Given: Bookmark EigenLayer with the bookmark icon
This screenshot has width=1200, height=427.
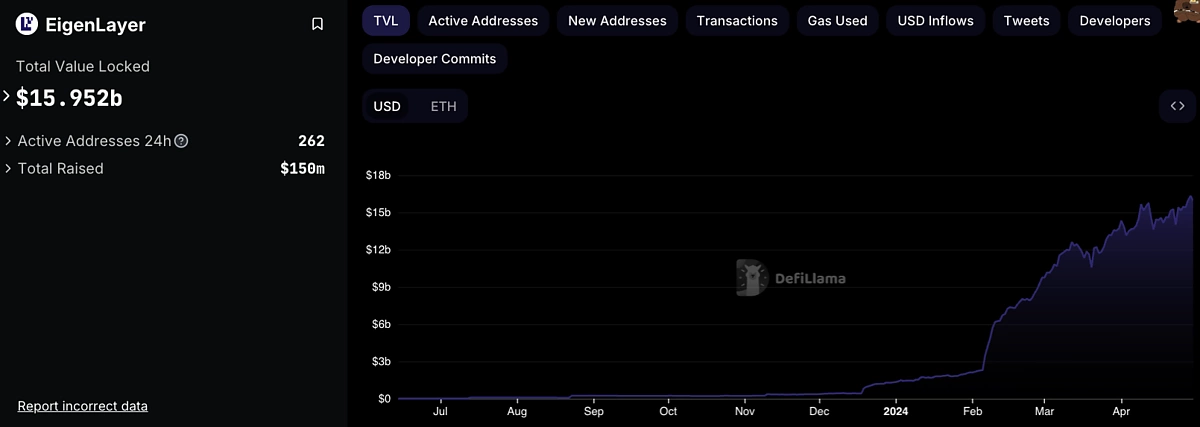Looking at the screenshot, I should click(x=317, y=24).
